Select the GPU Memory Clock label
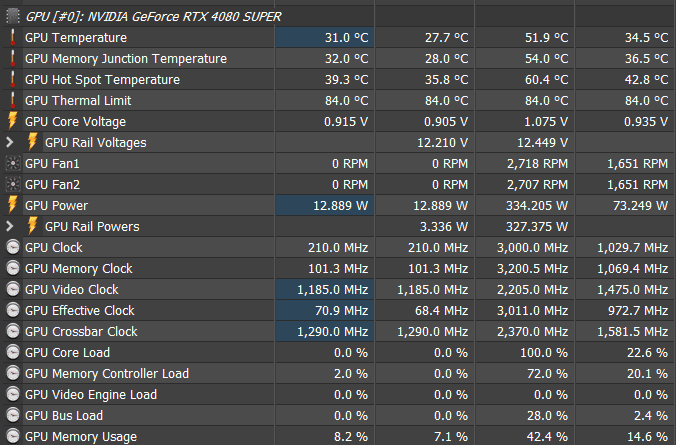The image size is (676, 445). [x=78, y=269]
